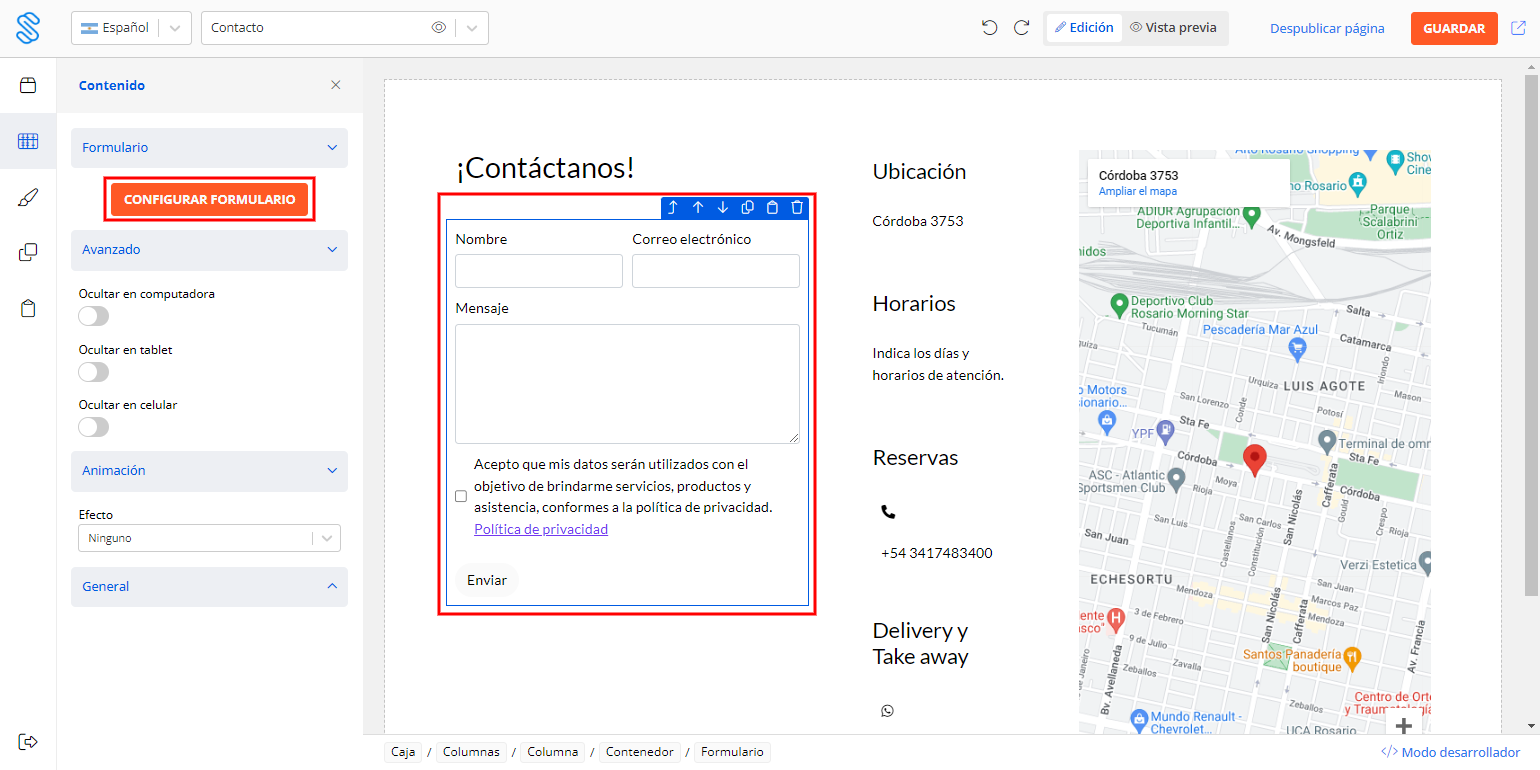
Task: Click the GUARDAR button
Action: 1453,28
